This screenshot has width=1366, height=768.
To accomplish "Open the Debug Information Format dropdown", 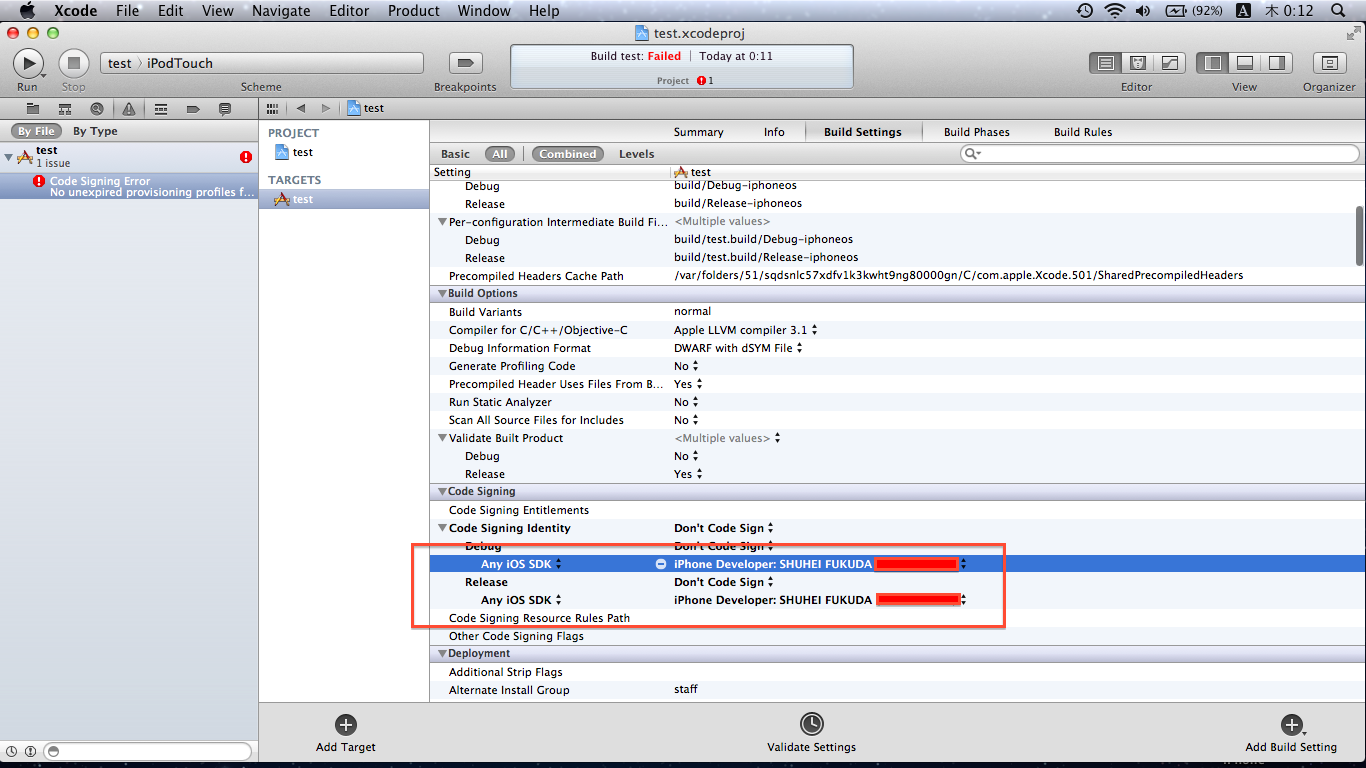I will pyautogui.click(x=738, y=348).
